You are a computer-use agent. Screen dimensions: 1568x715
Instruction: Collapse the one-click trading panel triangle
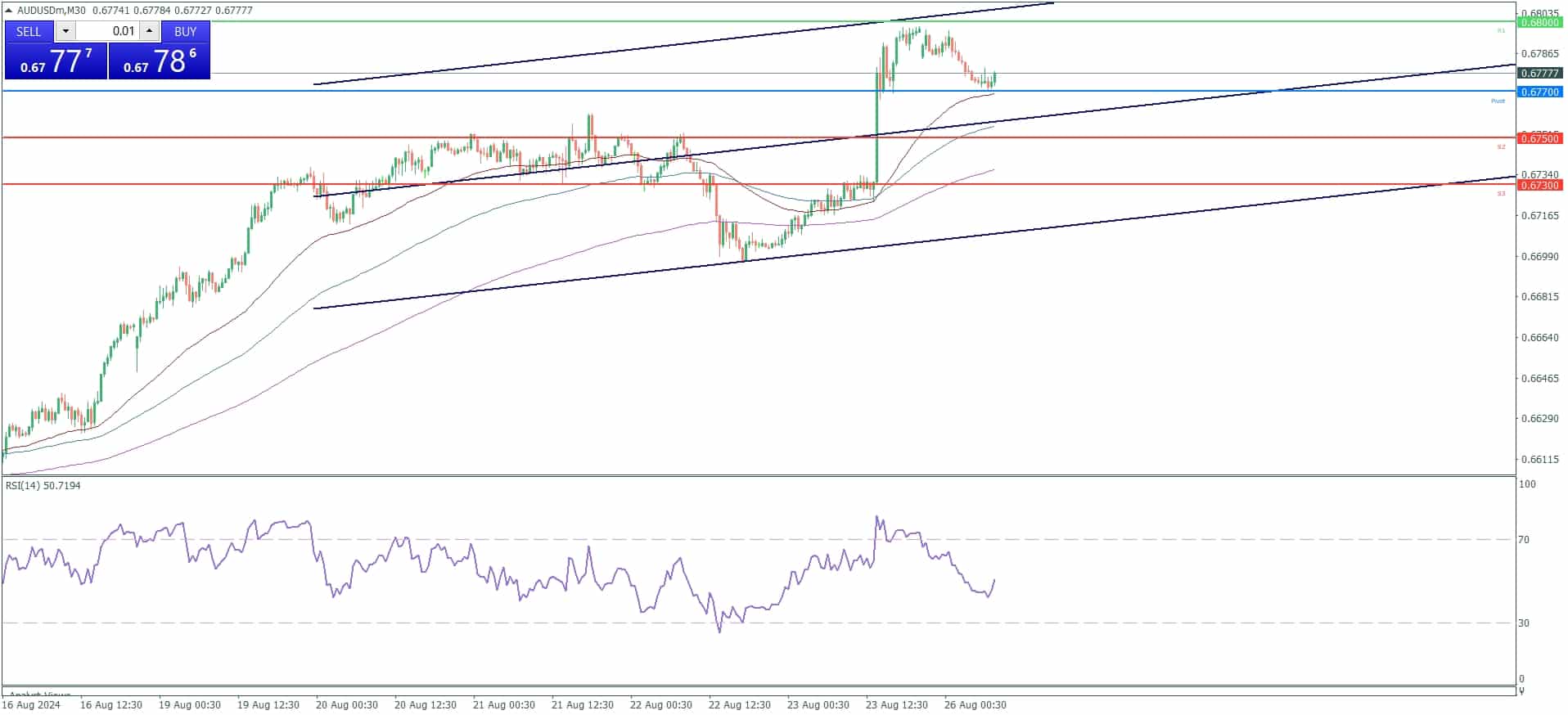point(8,10)
